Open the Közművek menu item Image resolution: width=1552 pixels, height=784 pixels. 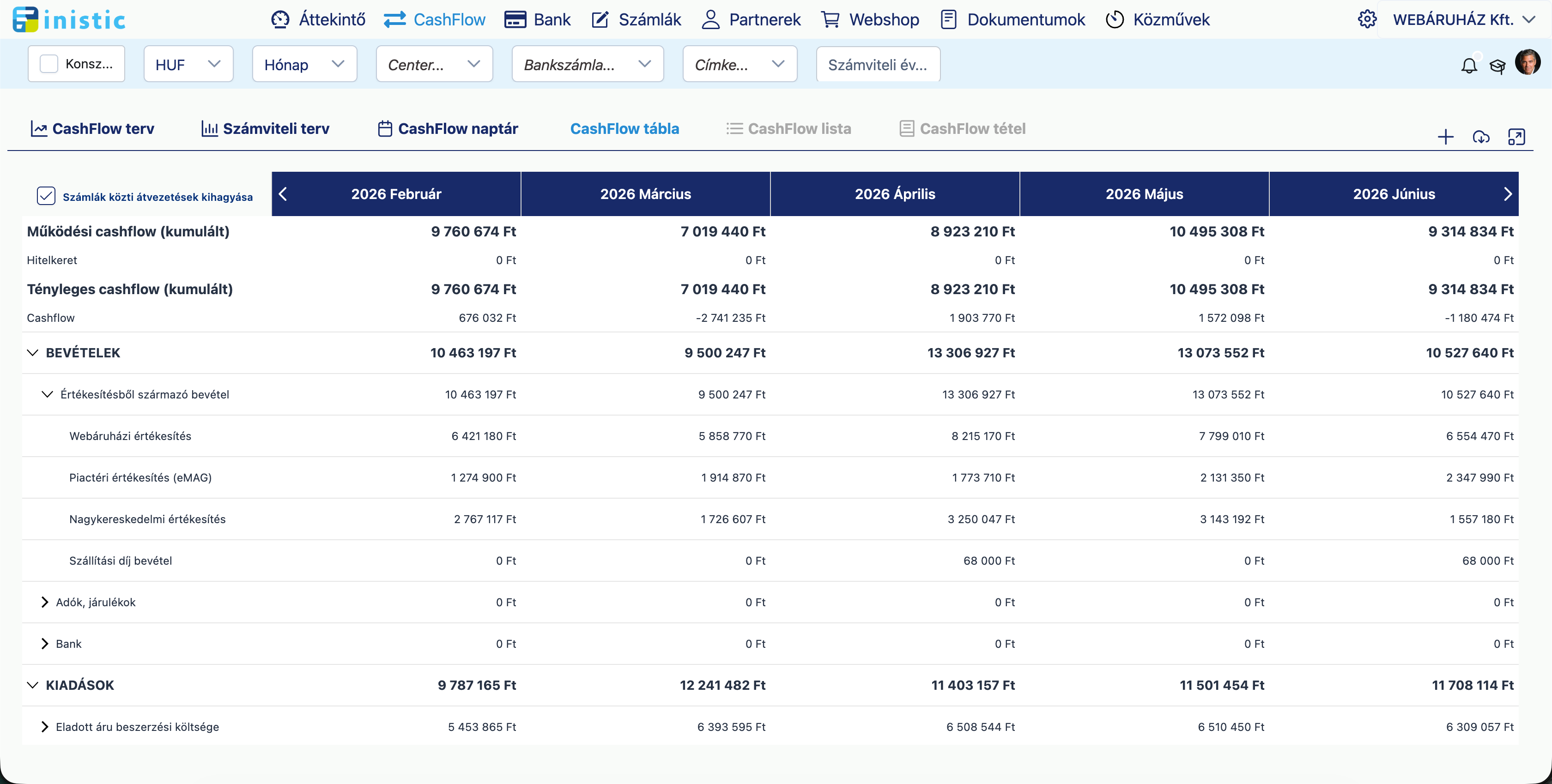[1158, 20]
